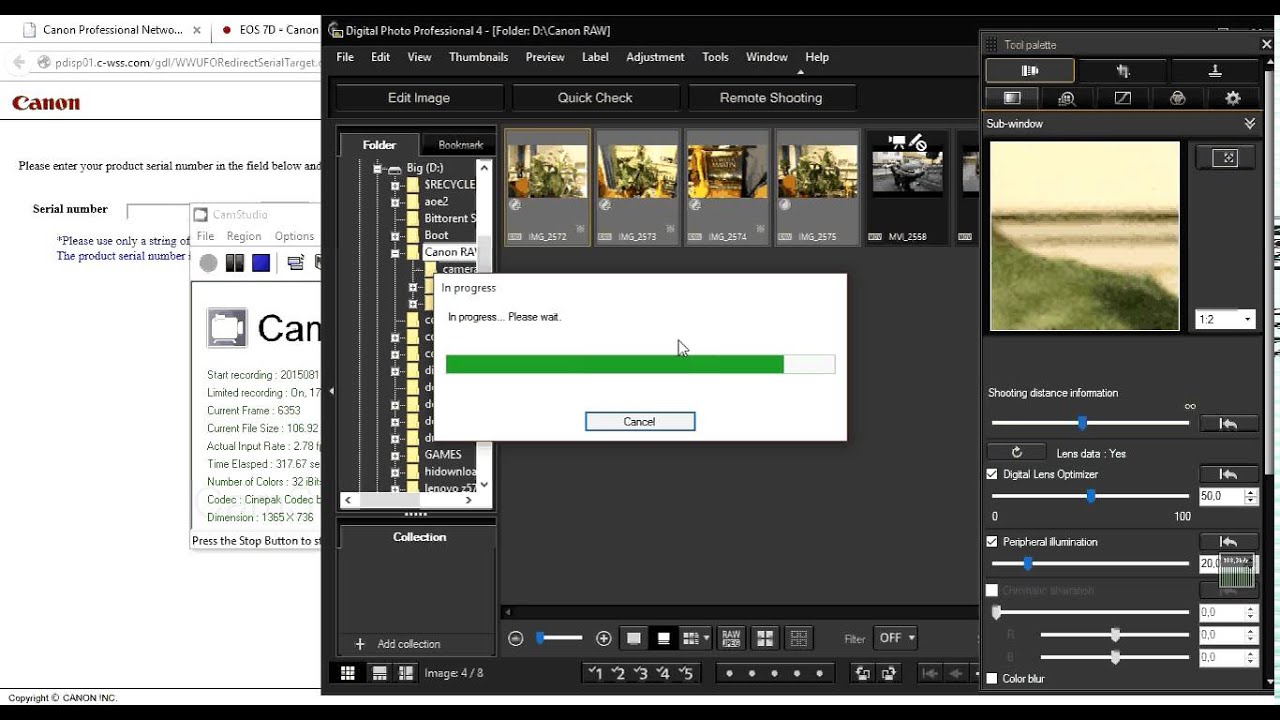The width and height of the screenshot is (1280, 720).
Task: Apply check mark 3 to image
Action: click(x=641, y=673)
